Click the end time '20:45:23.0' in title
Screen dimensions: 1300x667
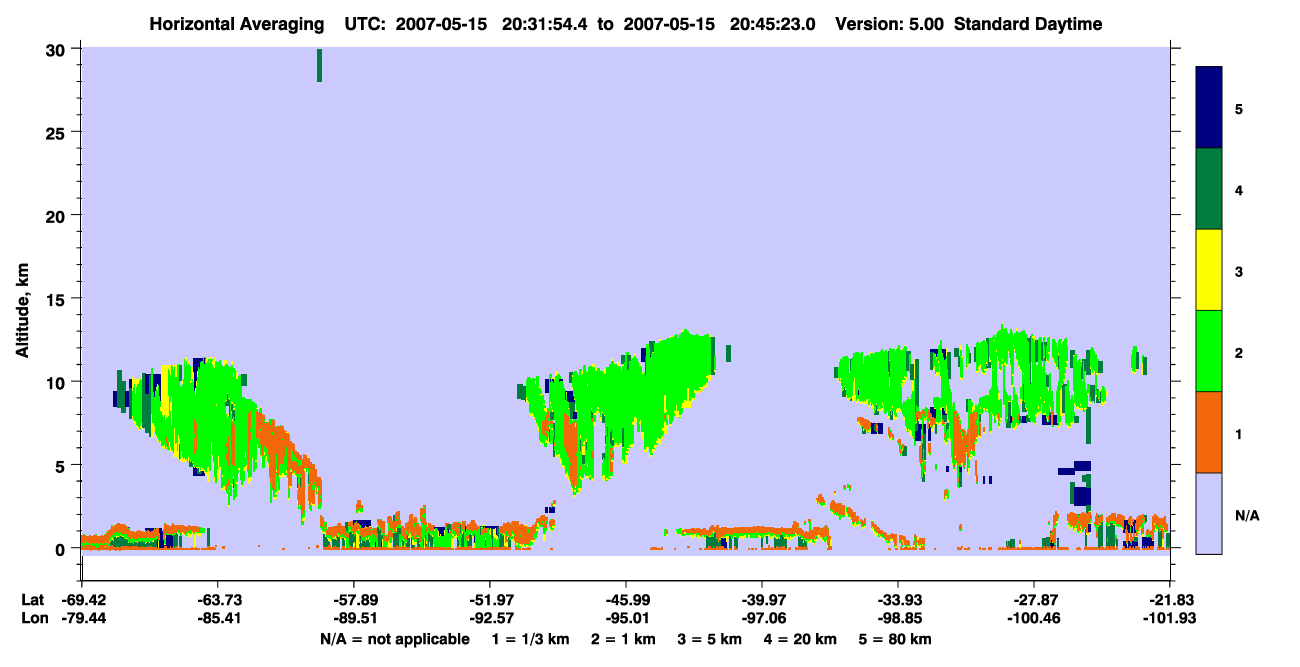(773, 24)
